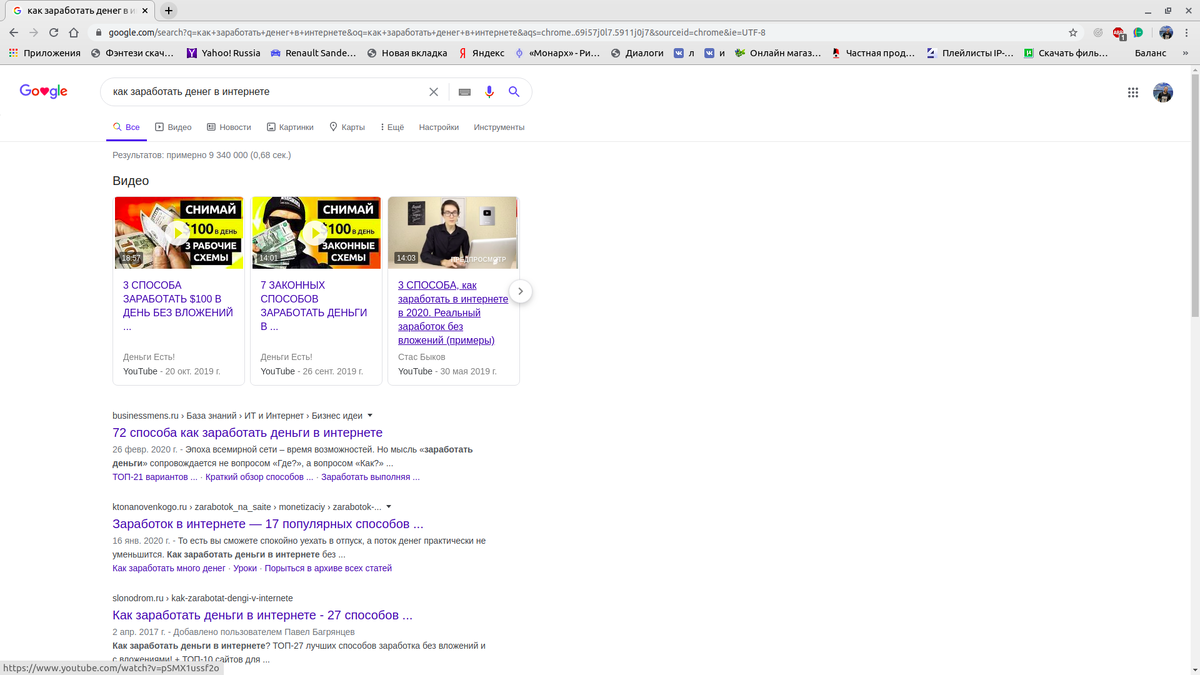
Task: Go to the Google logo home page
Action: coord(44,91)
